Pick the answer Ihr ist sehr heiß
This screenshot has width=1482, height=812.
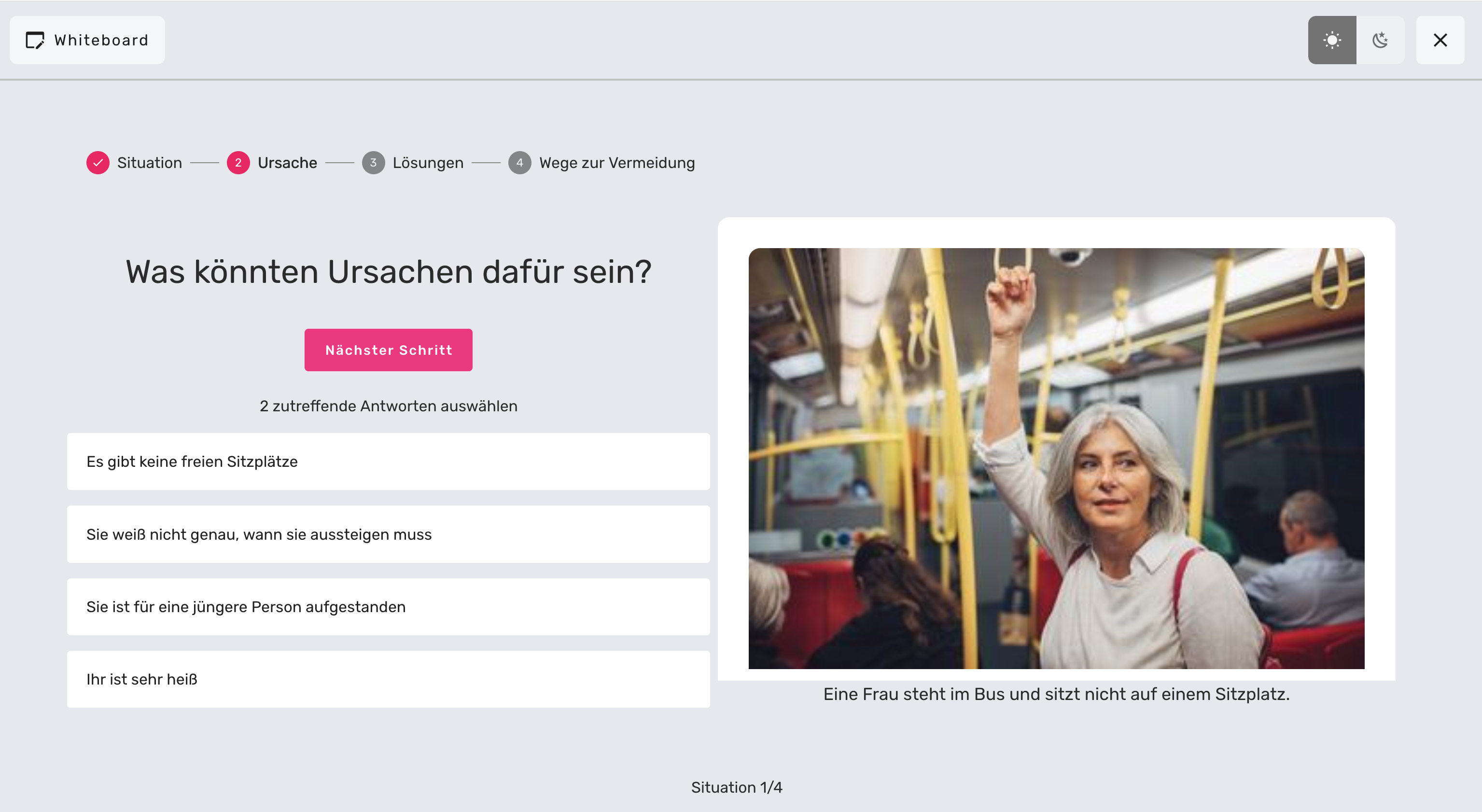pyautogui.click(x=388, y=679)
